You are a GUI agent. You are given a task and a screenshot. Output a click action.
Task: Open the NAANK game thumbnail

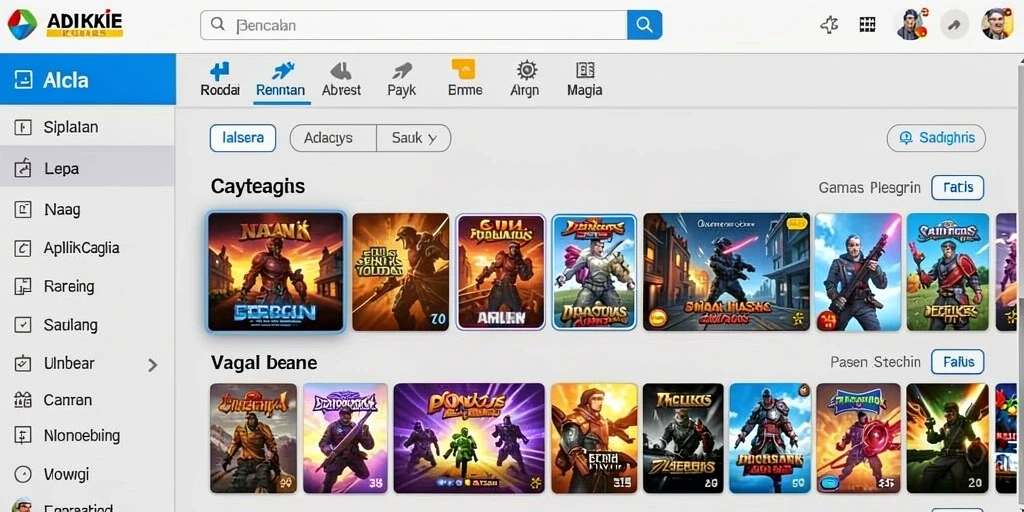click(x=276, y=272)
